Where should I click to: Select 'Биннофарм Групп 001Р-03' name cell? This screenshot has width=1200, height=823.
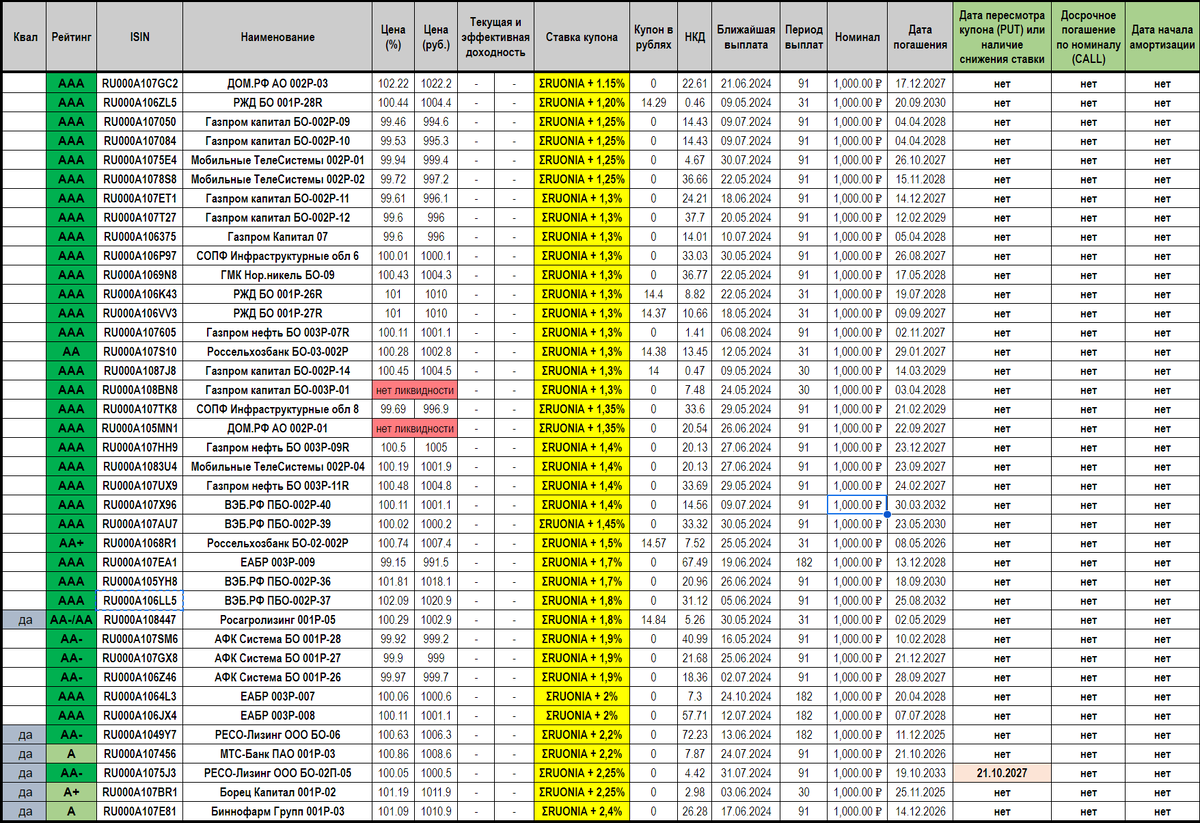pyautogui.click(x=278, y=811)
